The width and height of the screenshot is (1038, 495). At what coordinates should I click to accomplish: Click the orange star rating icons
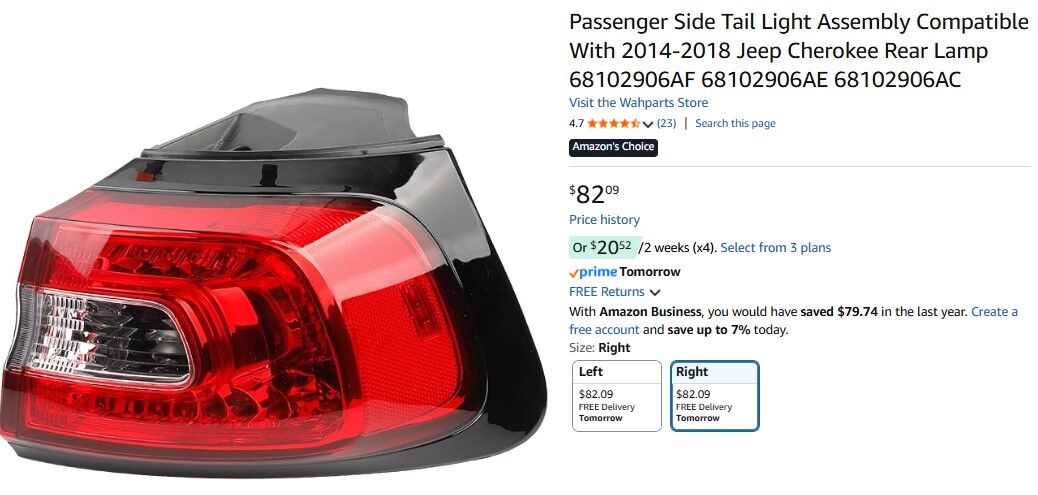(613, 124)
